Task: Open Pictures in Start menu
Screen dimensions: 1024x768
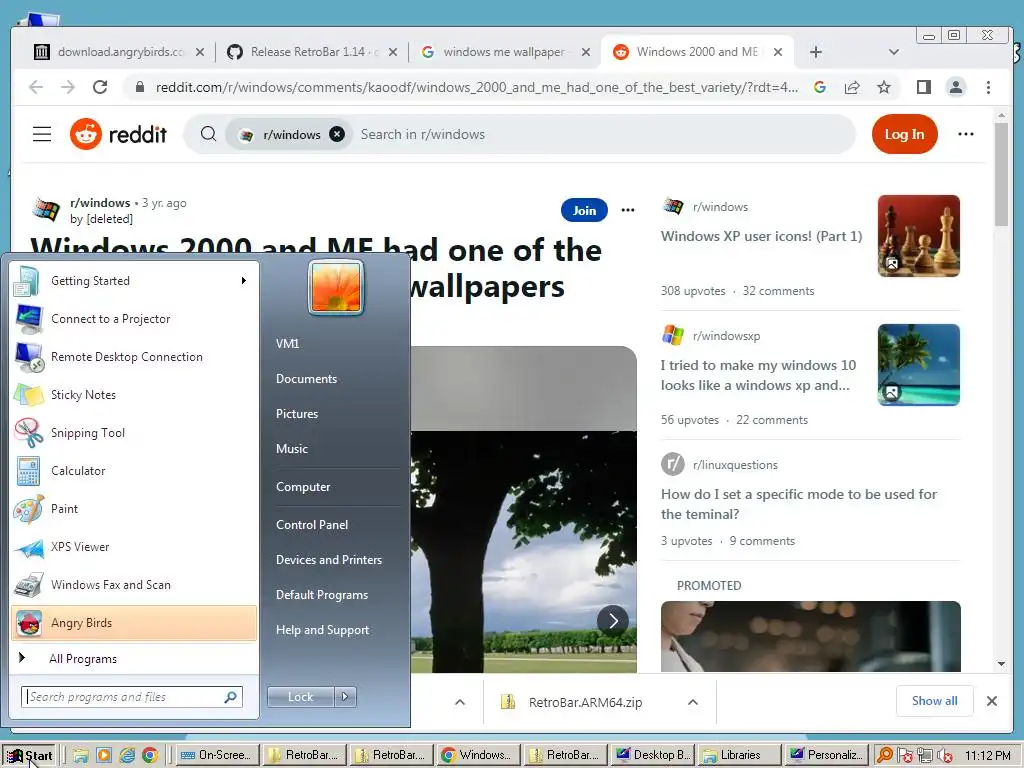Action: point(297,414)
